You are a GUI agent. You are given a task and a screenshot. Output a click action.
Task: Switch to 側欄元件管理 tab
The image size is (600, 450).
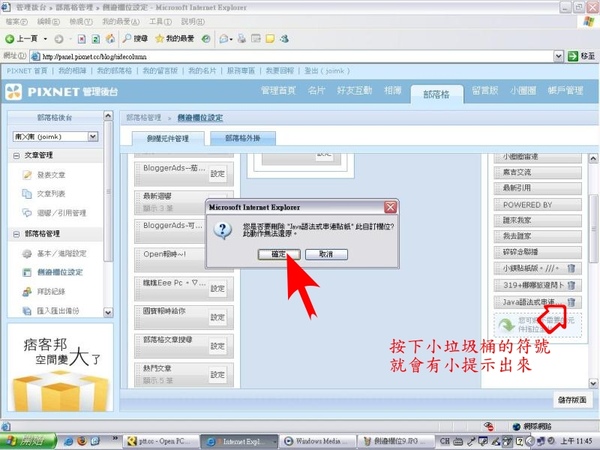(168, 139)
